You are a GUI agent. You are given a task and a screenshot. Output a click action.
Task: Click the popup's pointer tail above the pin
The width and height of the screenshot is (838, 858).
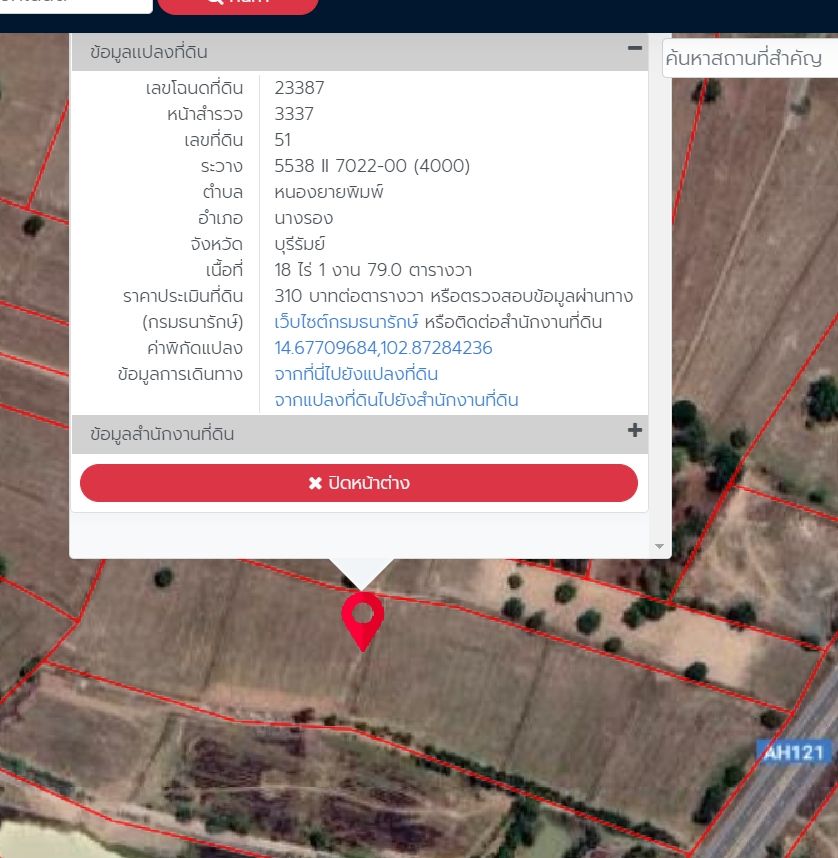pyautogui.click(x=361, y=573)
